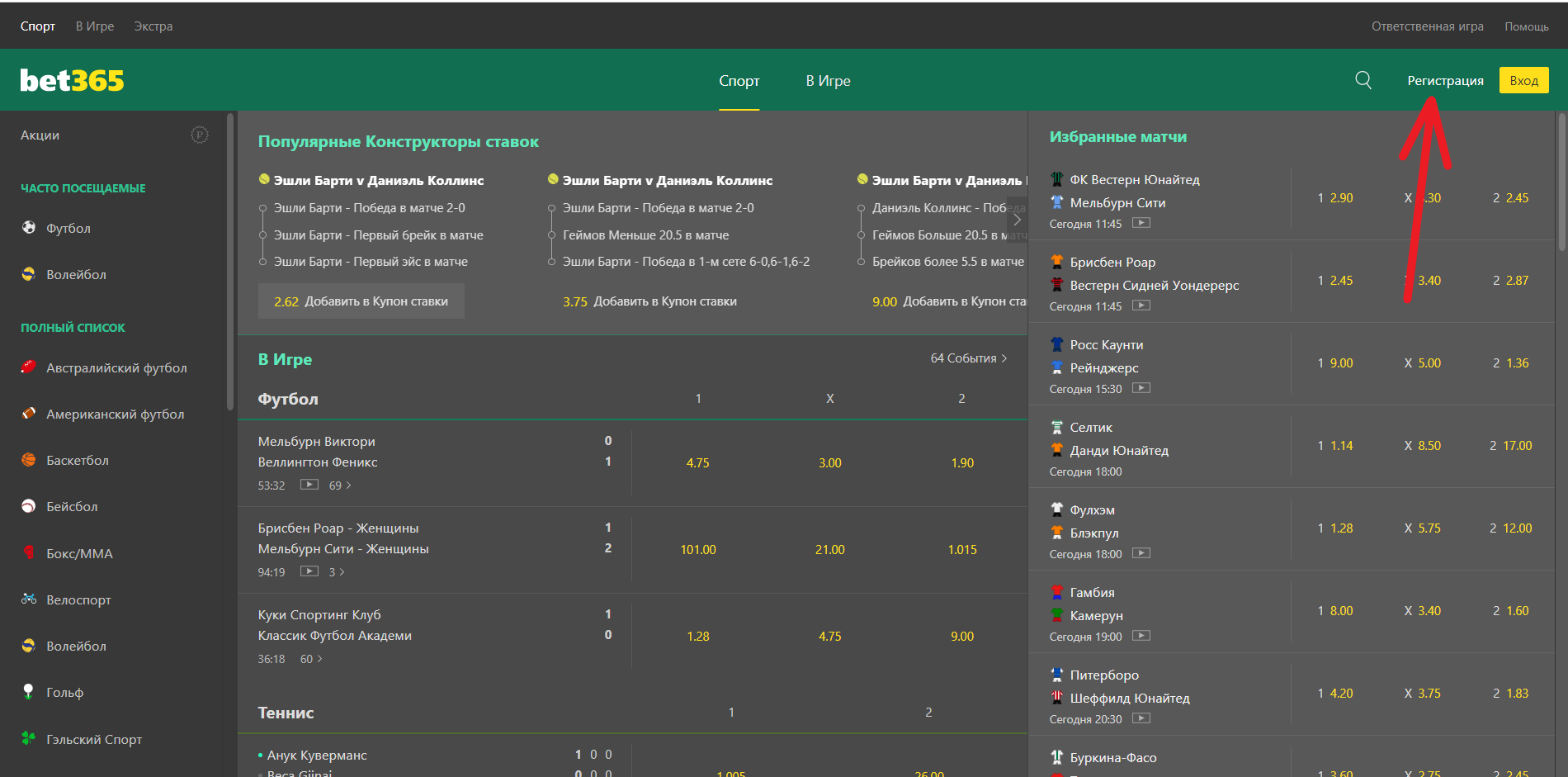Click tennis ball icon of first bet builder
Screen dimensions: 1568x777
(x=264, y=179)
